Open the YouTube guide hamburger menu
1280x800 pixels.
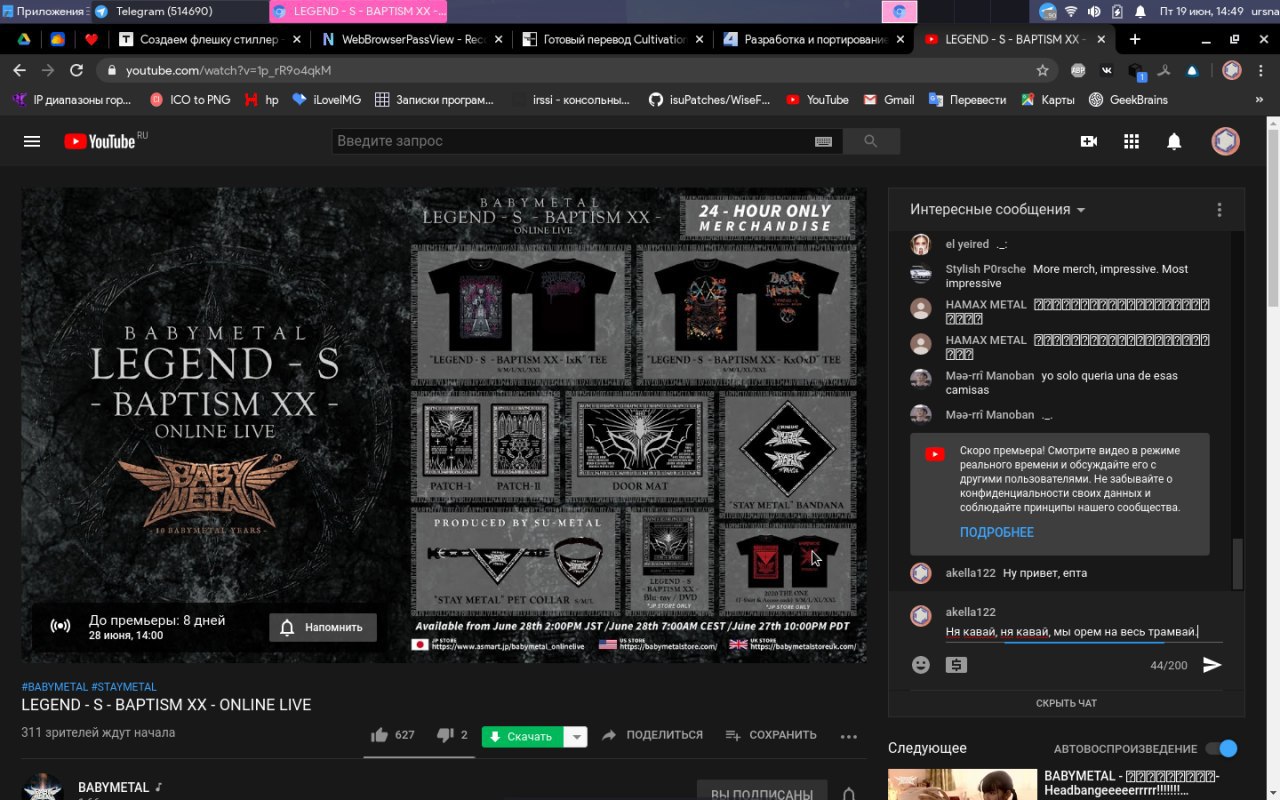(32, 141)
